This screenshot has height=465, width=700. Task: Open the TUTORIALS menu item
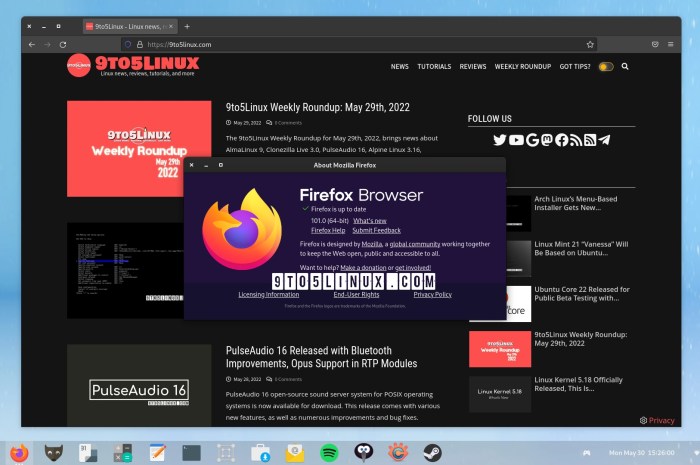(434, 66)
